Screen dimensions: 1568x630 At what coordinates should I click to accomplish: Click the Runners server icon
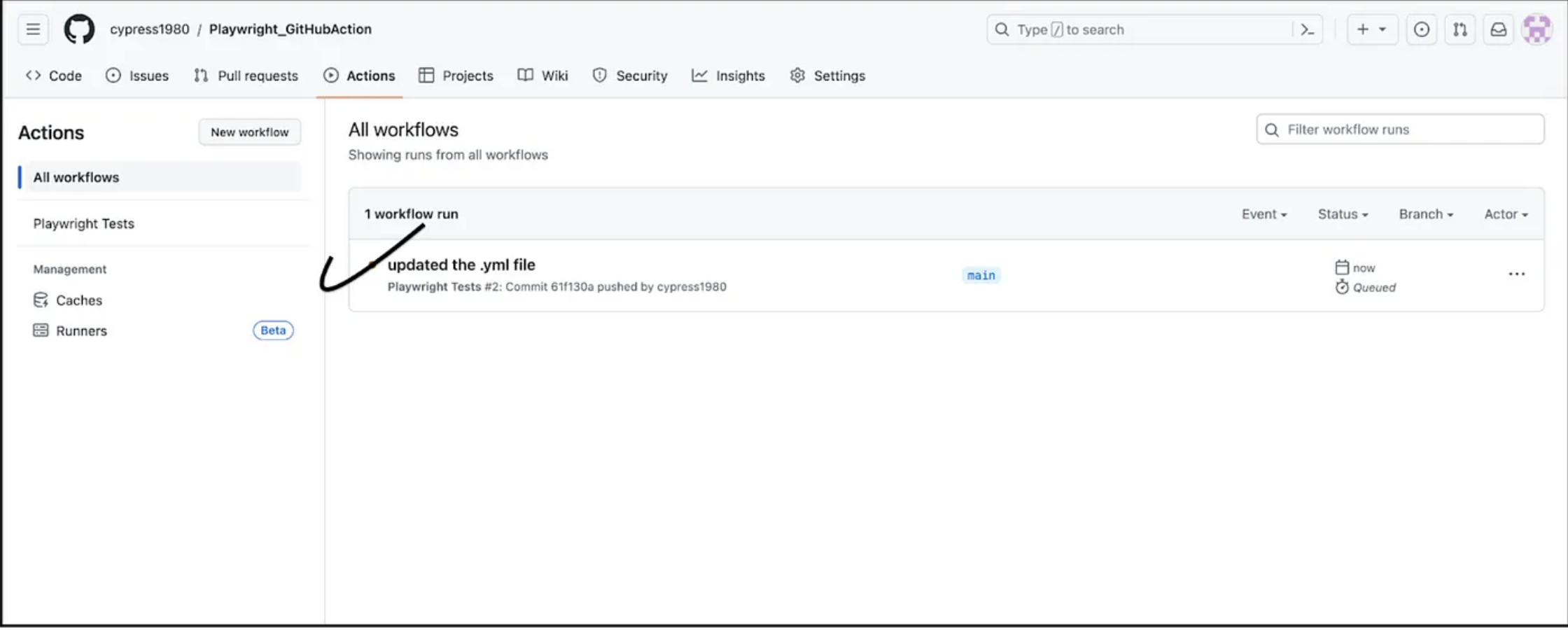click(41, 330)
